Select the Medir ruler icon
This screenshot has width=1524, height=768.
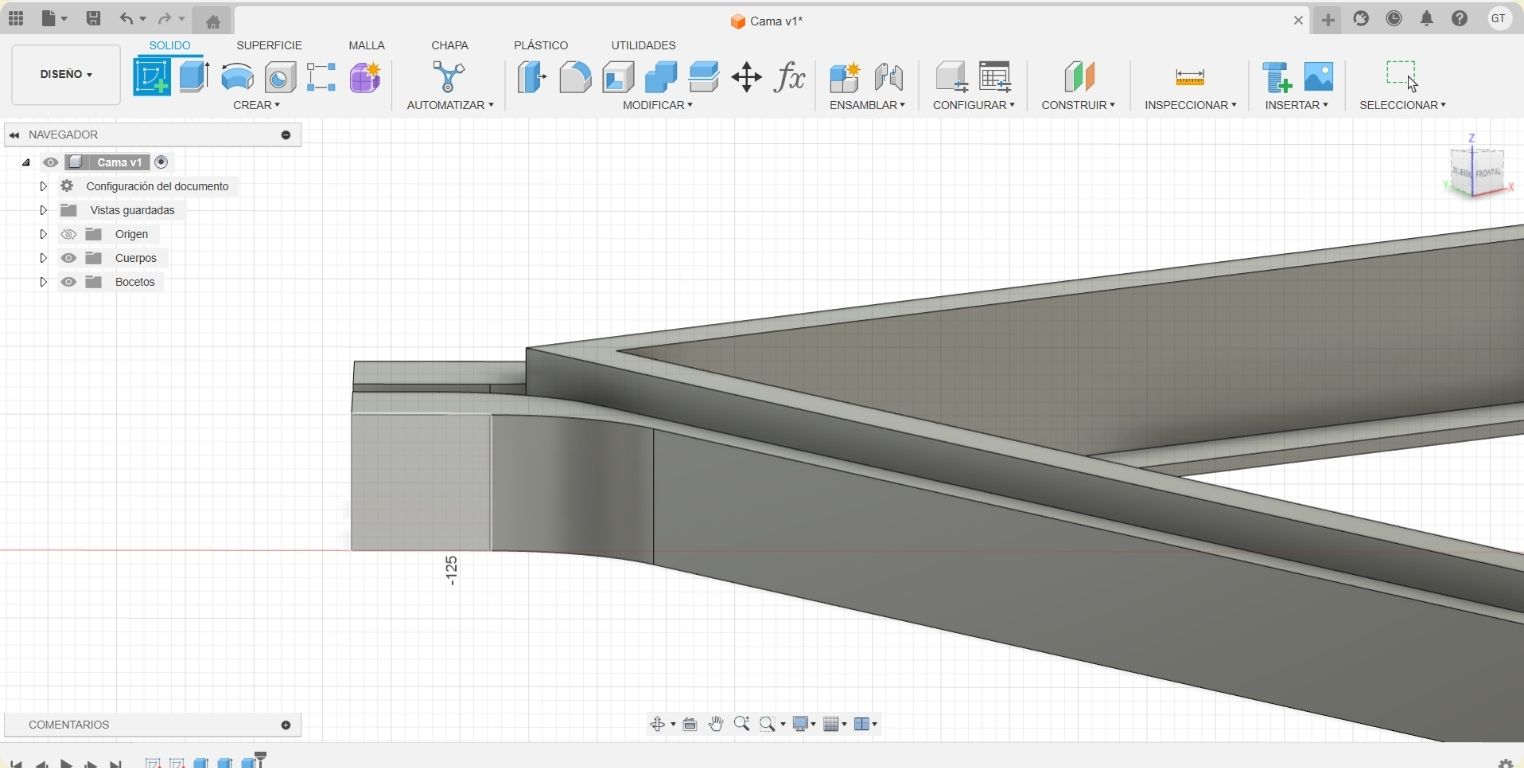pyautogui.click(x=1190, y=77)
